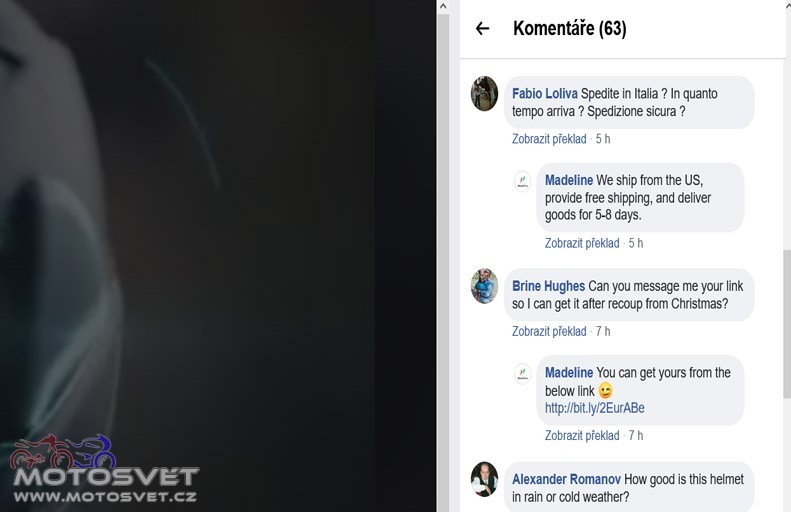
Task: Open Madeline's name in the shipping reply
Action: click(x=569, y=180)
